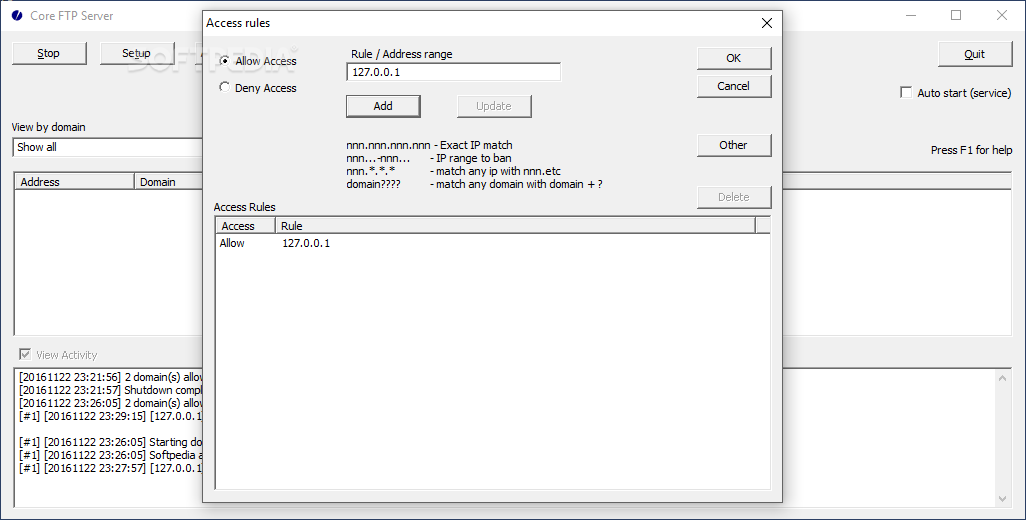Cancel the Access rules dialog
This screenshot has height=520, width=1026.
pyautogui.click(x=734, y=86)
